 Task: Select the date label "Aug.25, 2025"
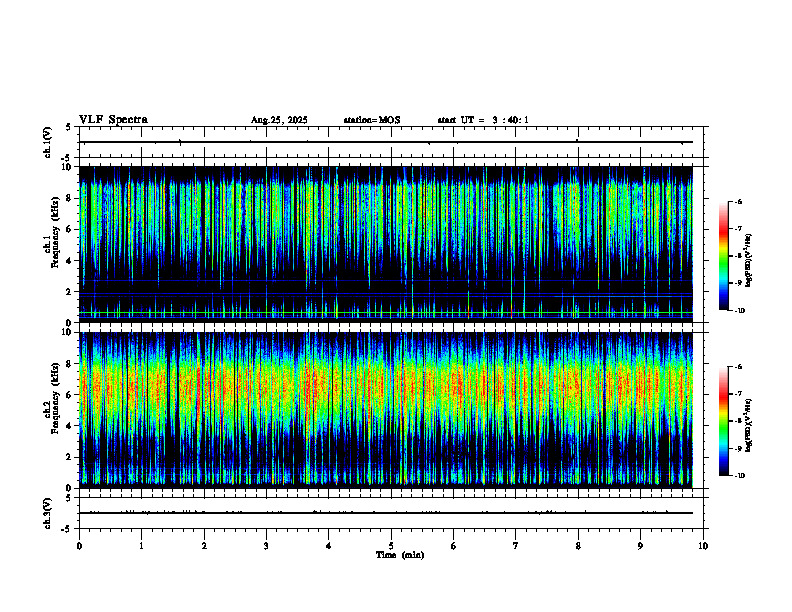coord(279,120)
